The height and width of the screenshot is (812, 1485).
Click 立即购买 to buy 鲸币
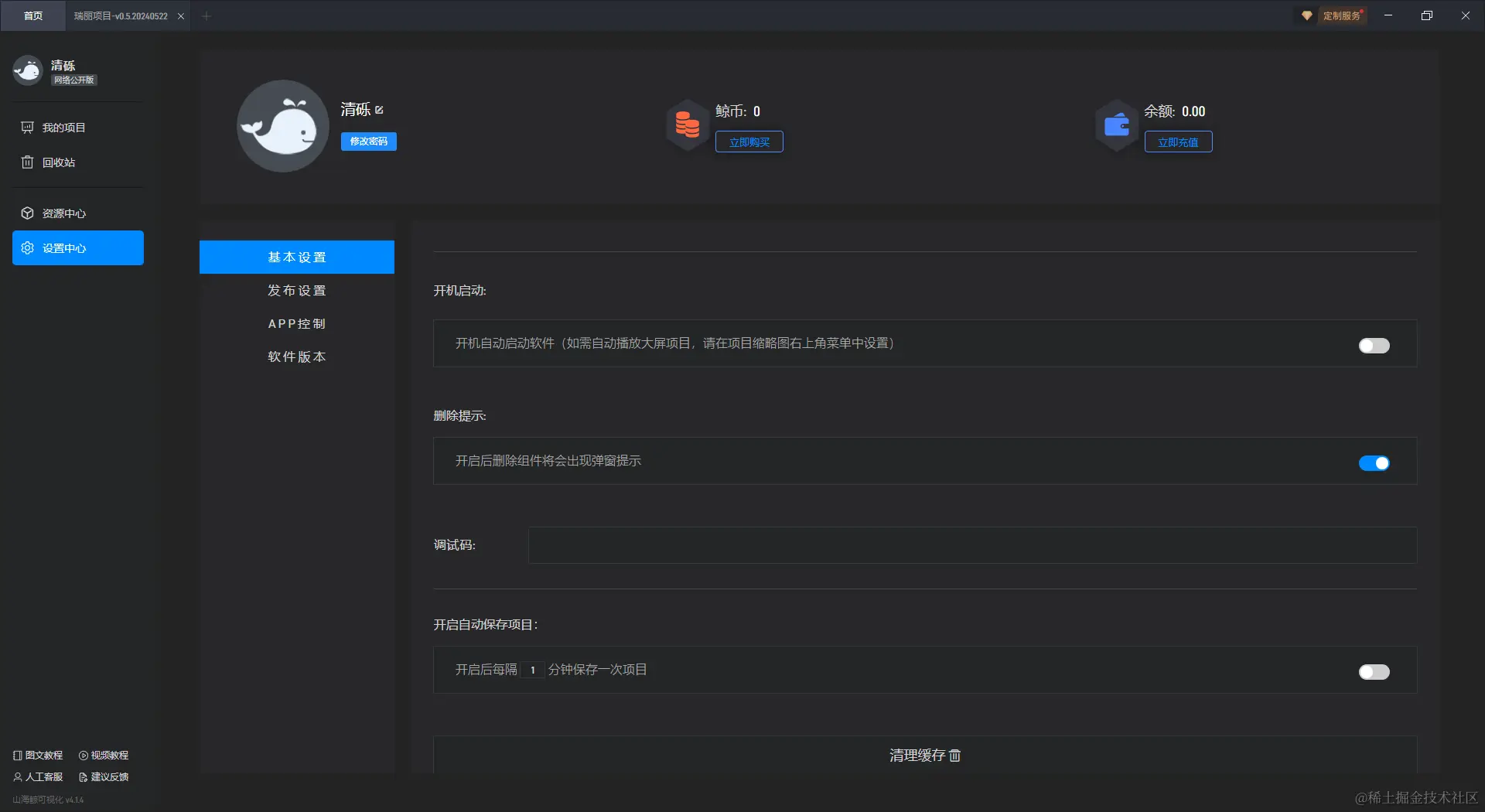coord(749,142)
